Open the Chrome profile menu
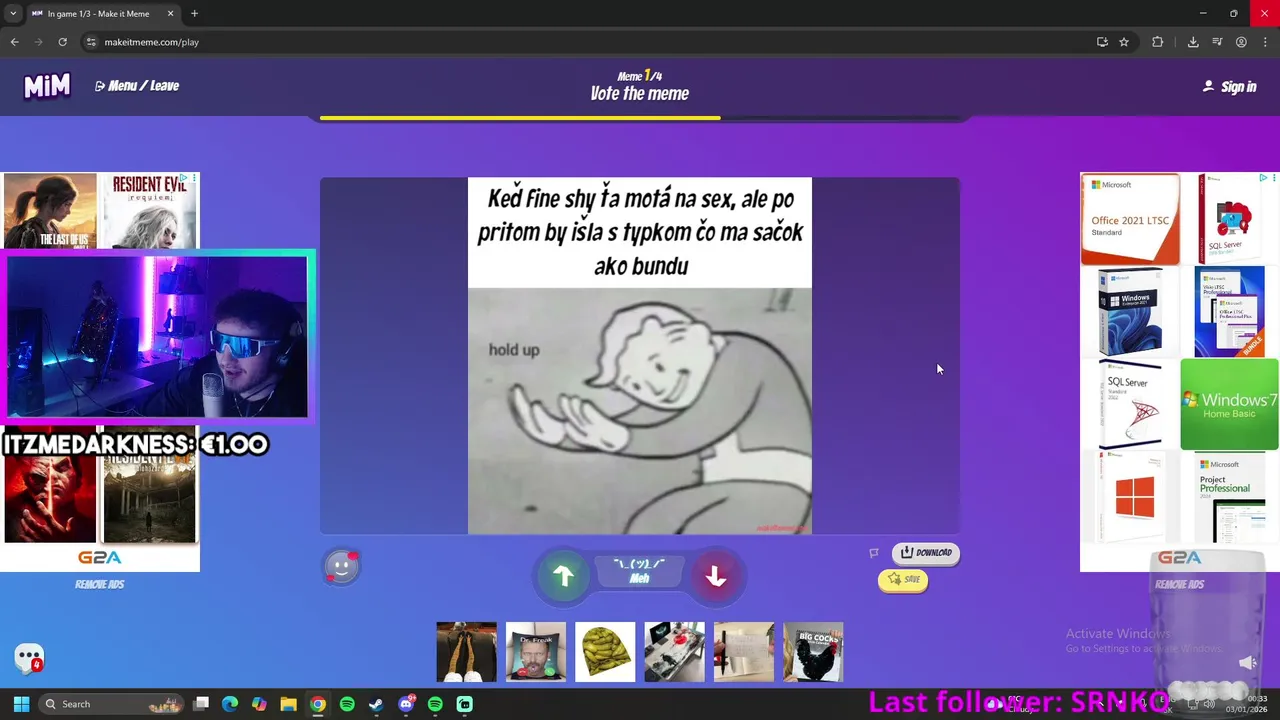Screen dimensions: 1280x720 1241,42
